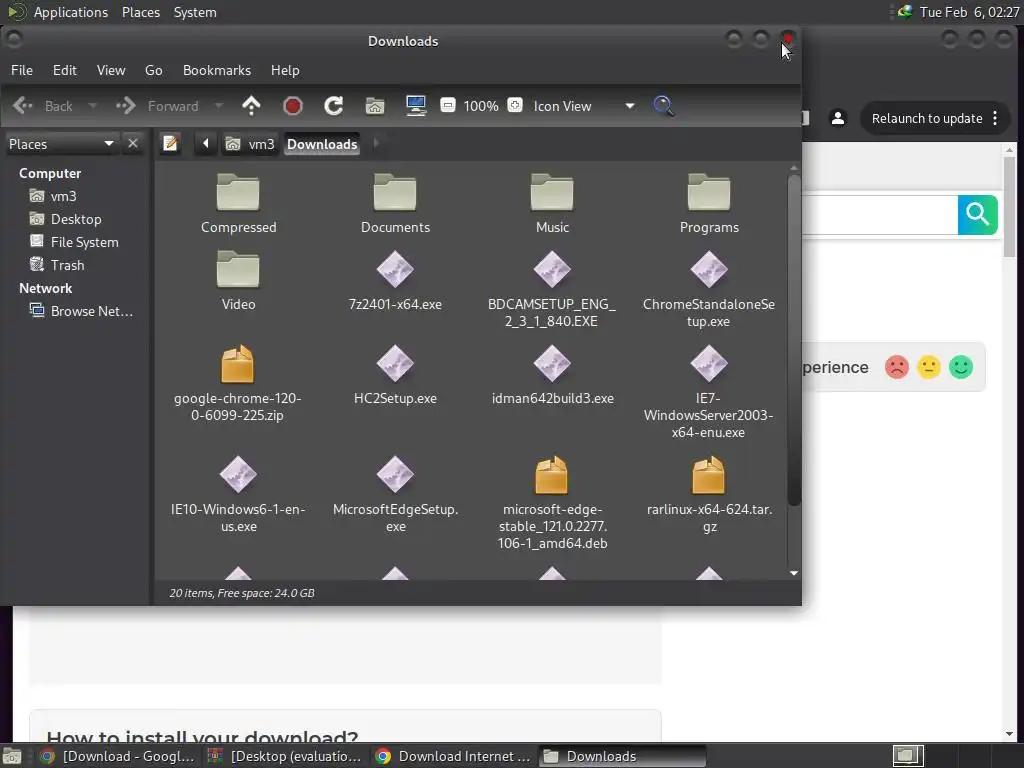Viewport: 1024px width, 768px height.
Task: Toggle the text location entry pencil icon
Action: coord(170,143)
